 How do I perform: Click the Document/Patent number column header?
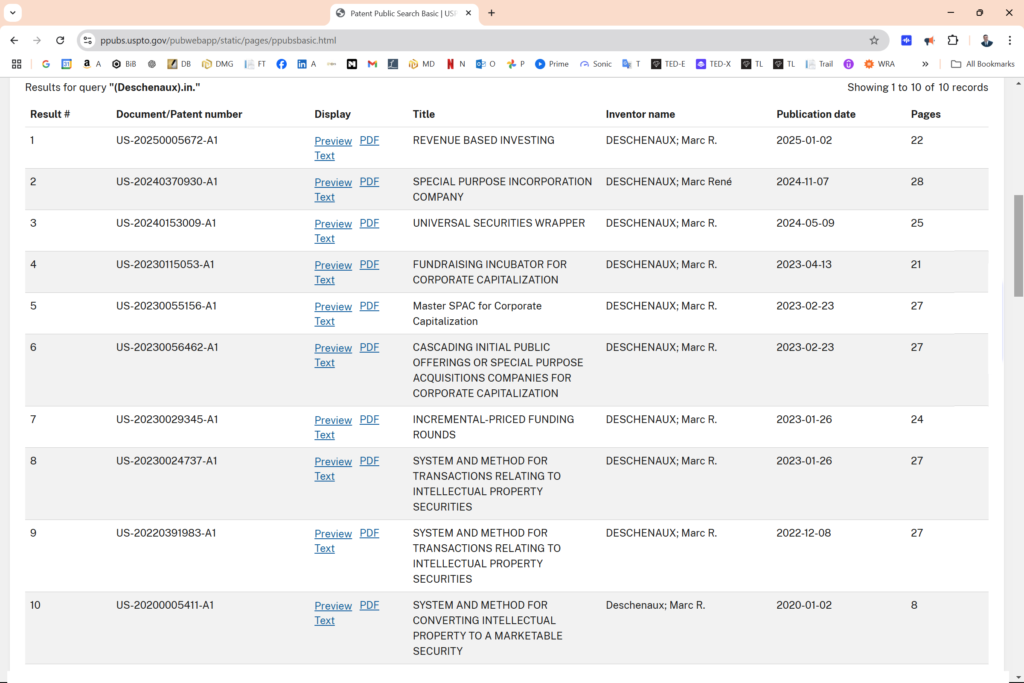tap(179, 114)
